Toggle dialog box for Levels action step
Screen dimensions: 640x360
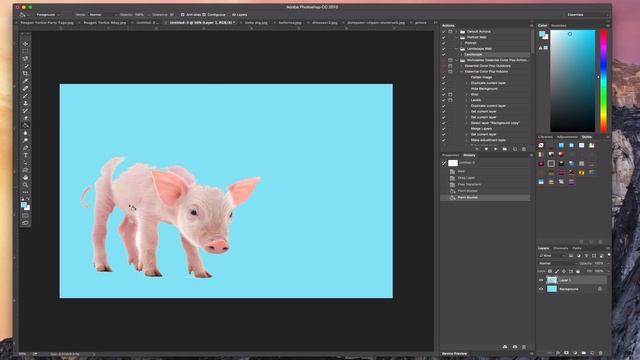450,100
